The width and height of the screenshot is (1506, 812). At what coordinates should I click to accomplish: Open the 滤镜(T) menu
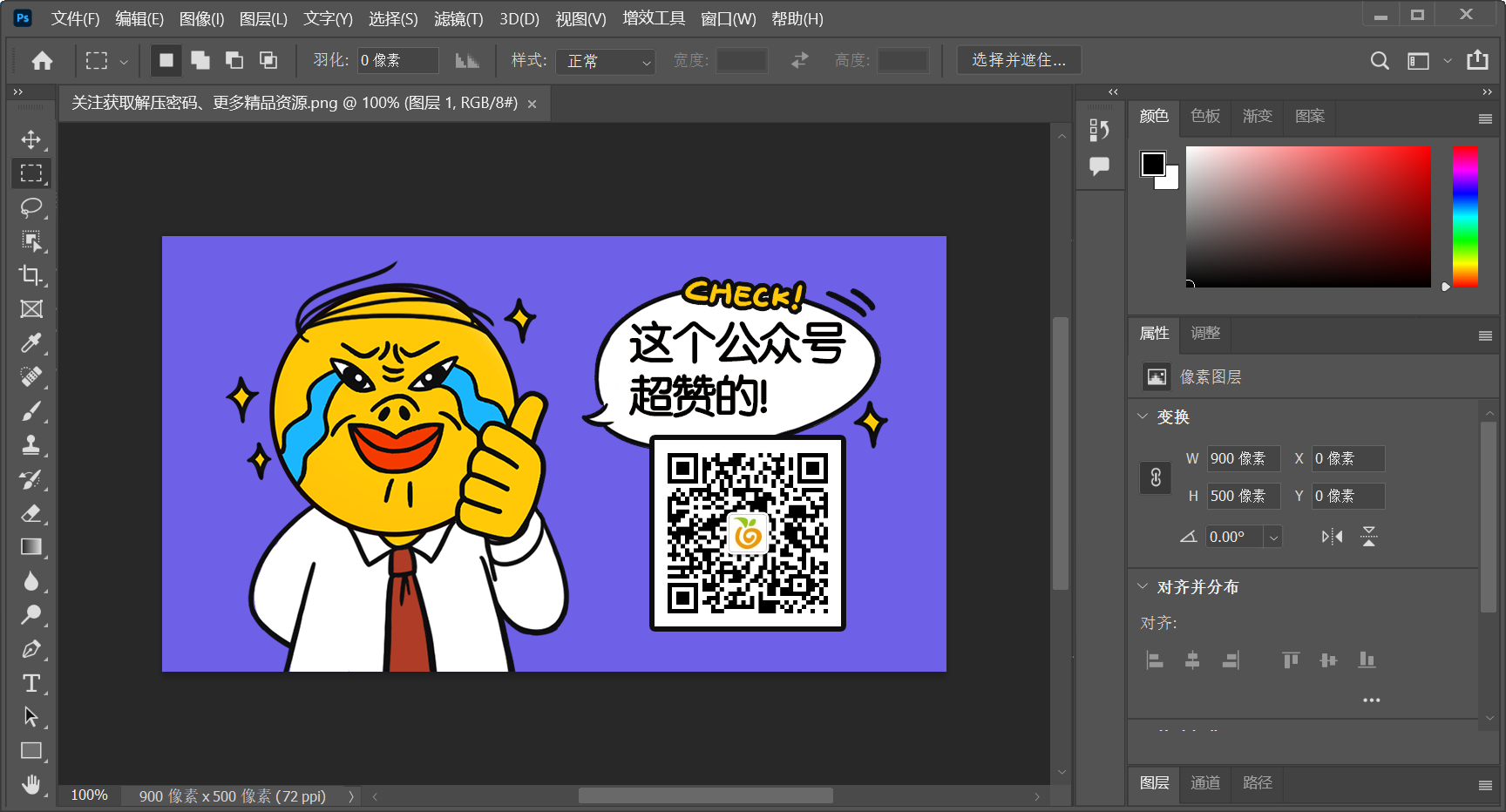click(x=458, y=18)
